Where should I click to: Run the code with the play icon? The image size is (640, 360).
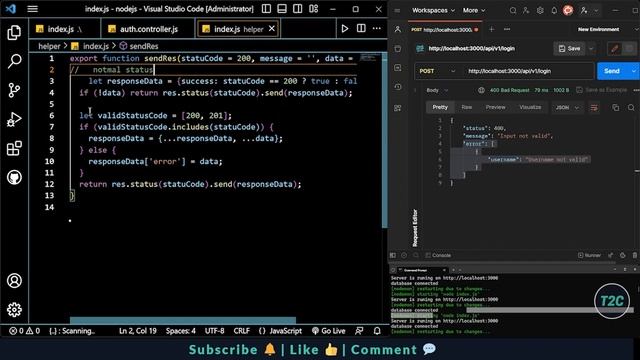(344, 29)
